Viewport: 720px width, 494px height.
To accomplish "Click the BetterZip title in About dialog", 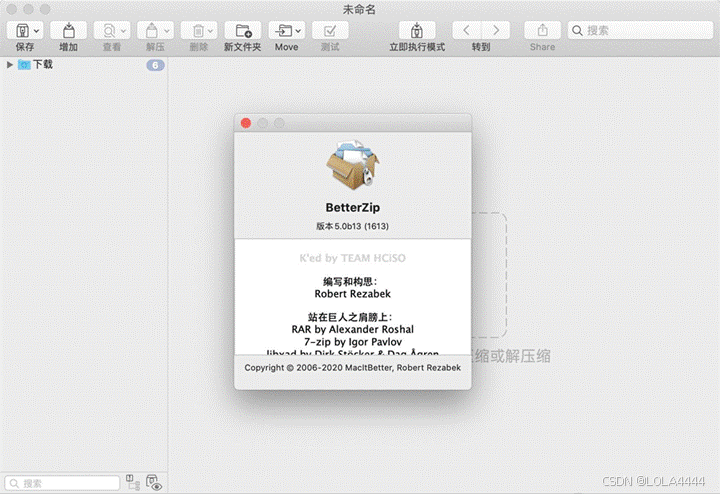I will (x=353, y=208).
